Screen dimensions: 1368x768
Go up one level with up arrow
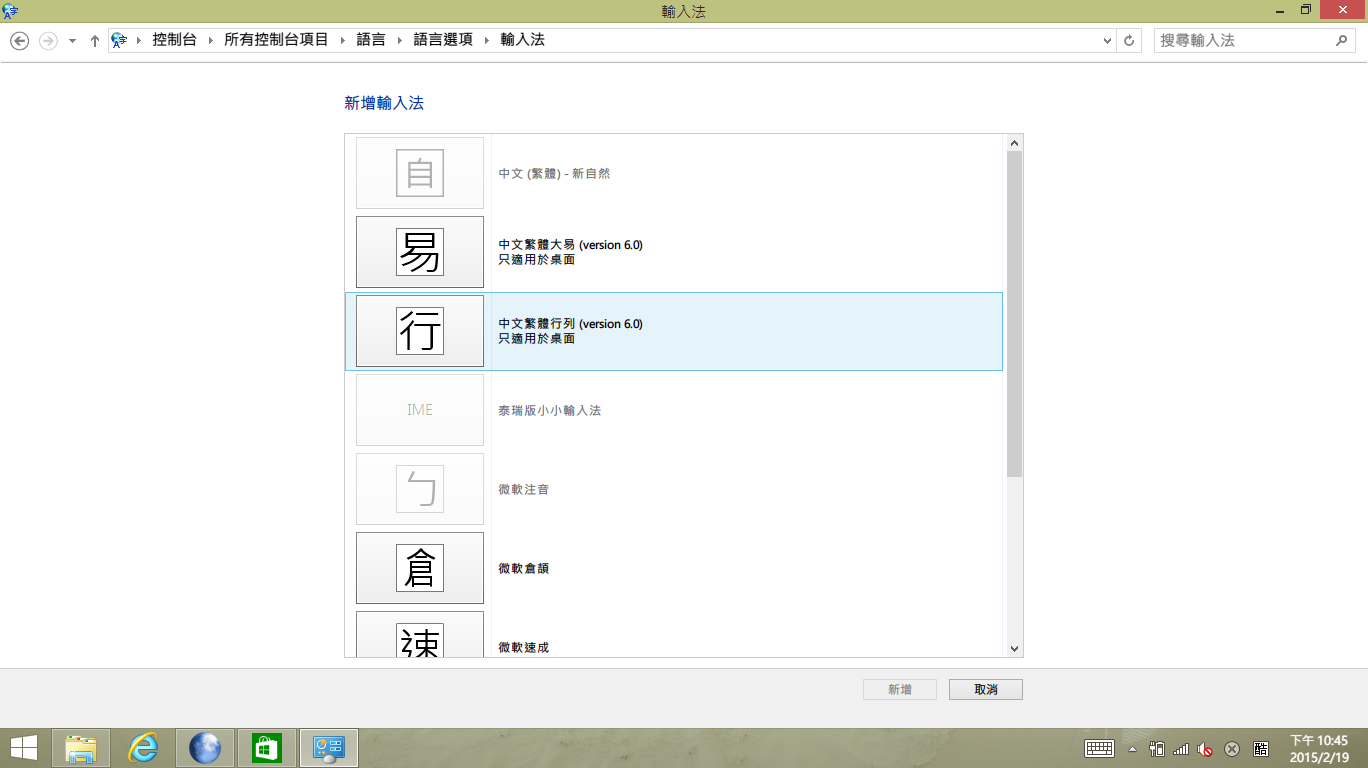[95, 41]
